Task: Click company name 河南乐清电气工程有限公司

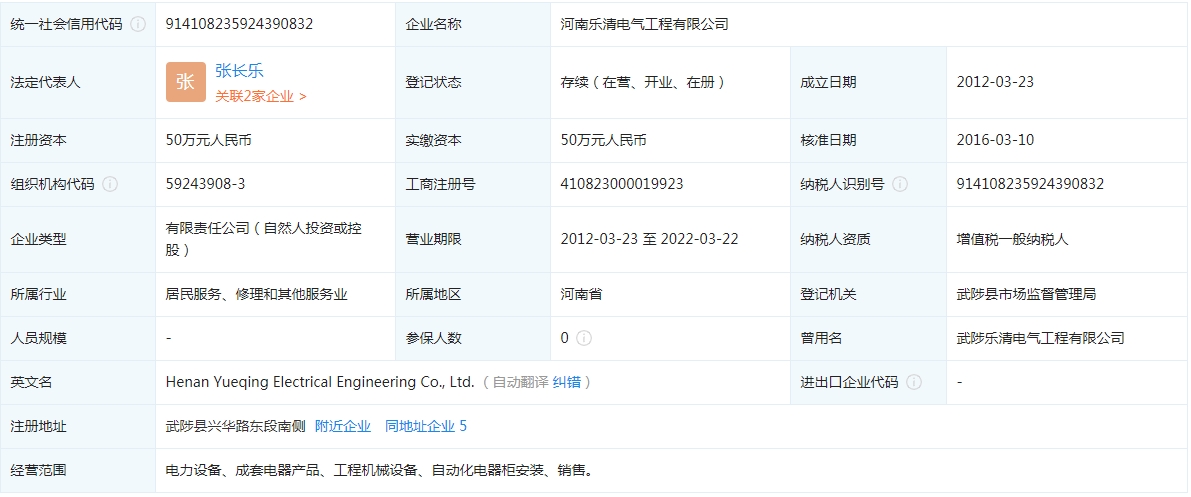Action: pyautogui.click(x=644, y=24)
